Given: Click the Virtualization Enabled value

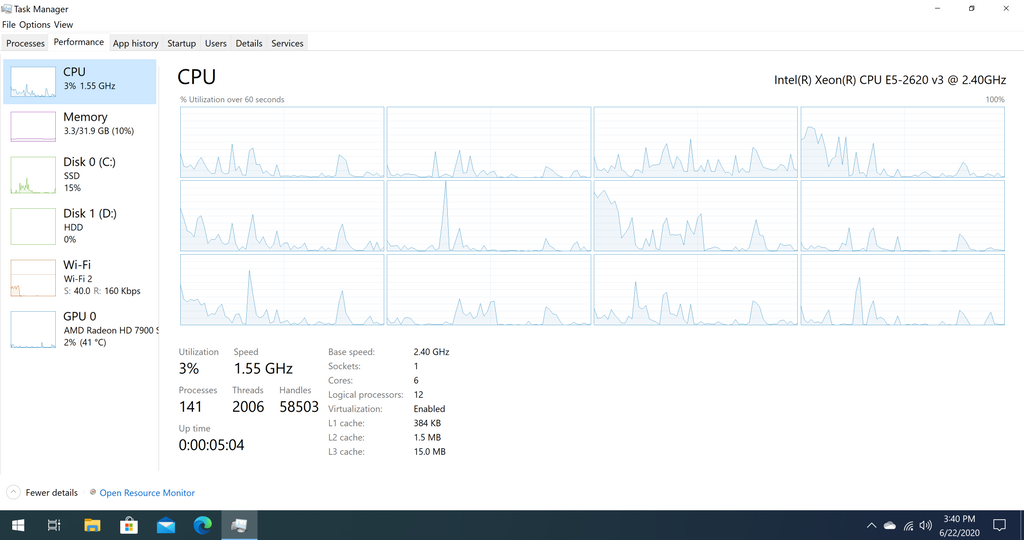Looking at the screenshot, I should click(x=429, y=409).
